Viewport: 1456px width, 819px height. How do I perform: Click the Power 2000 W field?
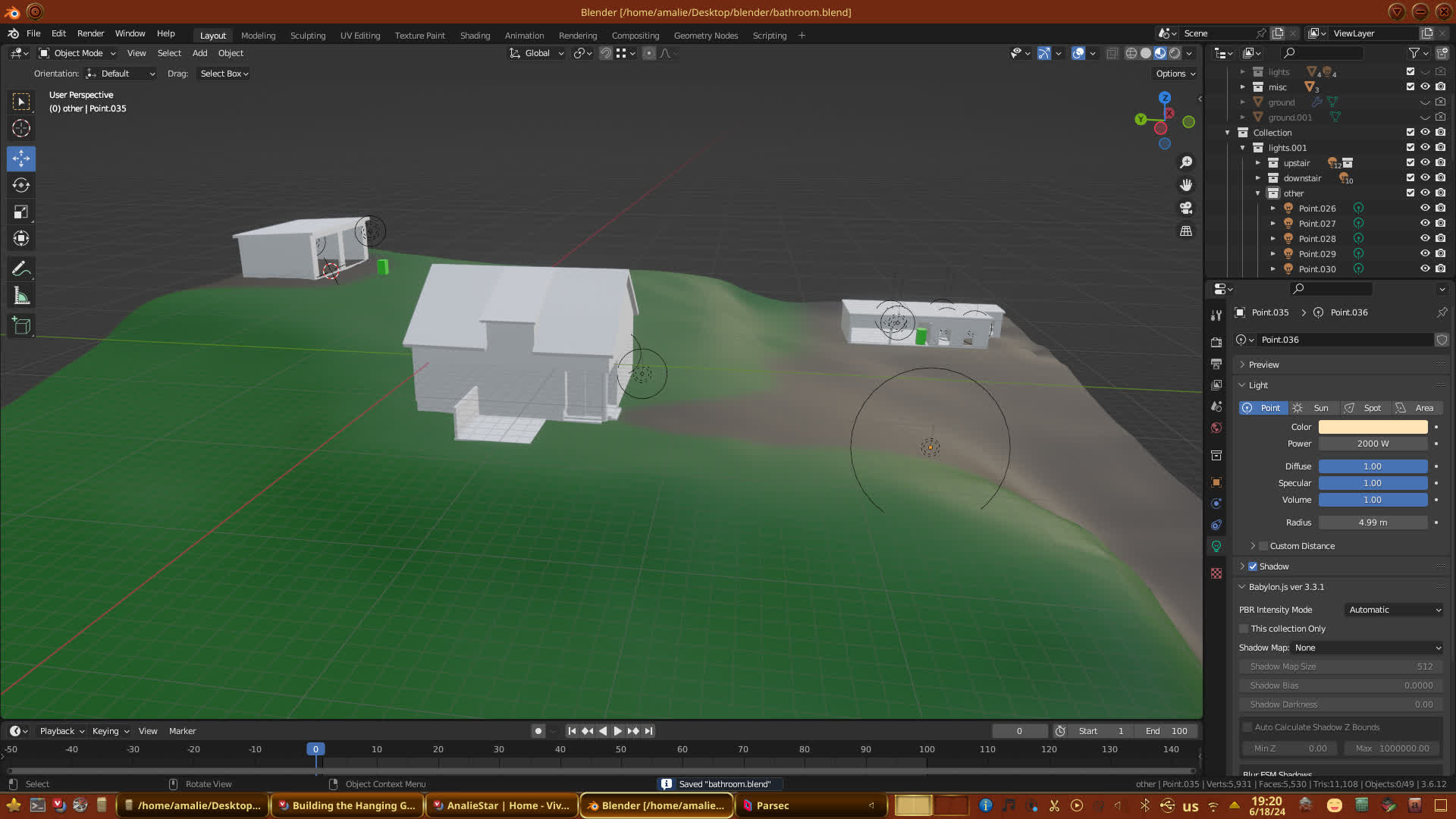tap(1373, 444)
